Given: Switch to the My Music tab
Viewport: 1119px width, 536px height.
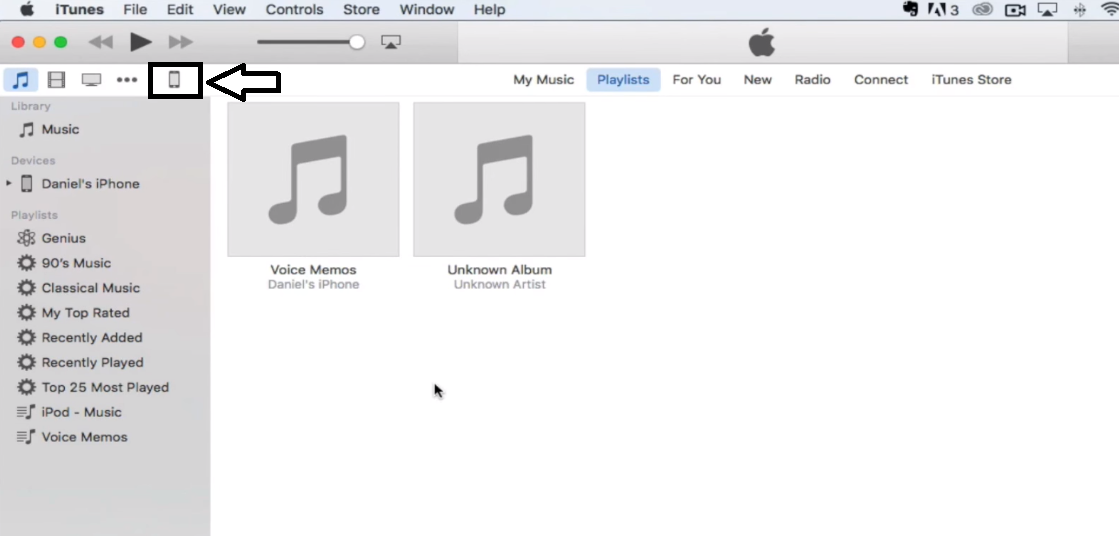Looking at the screenshot, I should coord(544,80).
